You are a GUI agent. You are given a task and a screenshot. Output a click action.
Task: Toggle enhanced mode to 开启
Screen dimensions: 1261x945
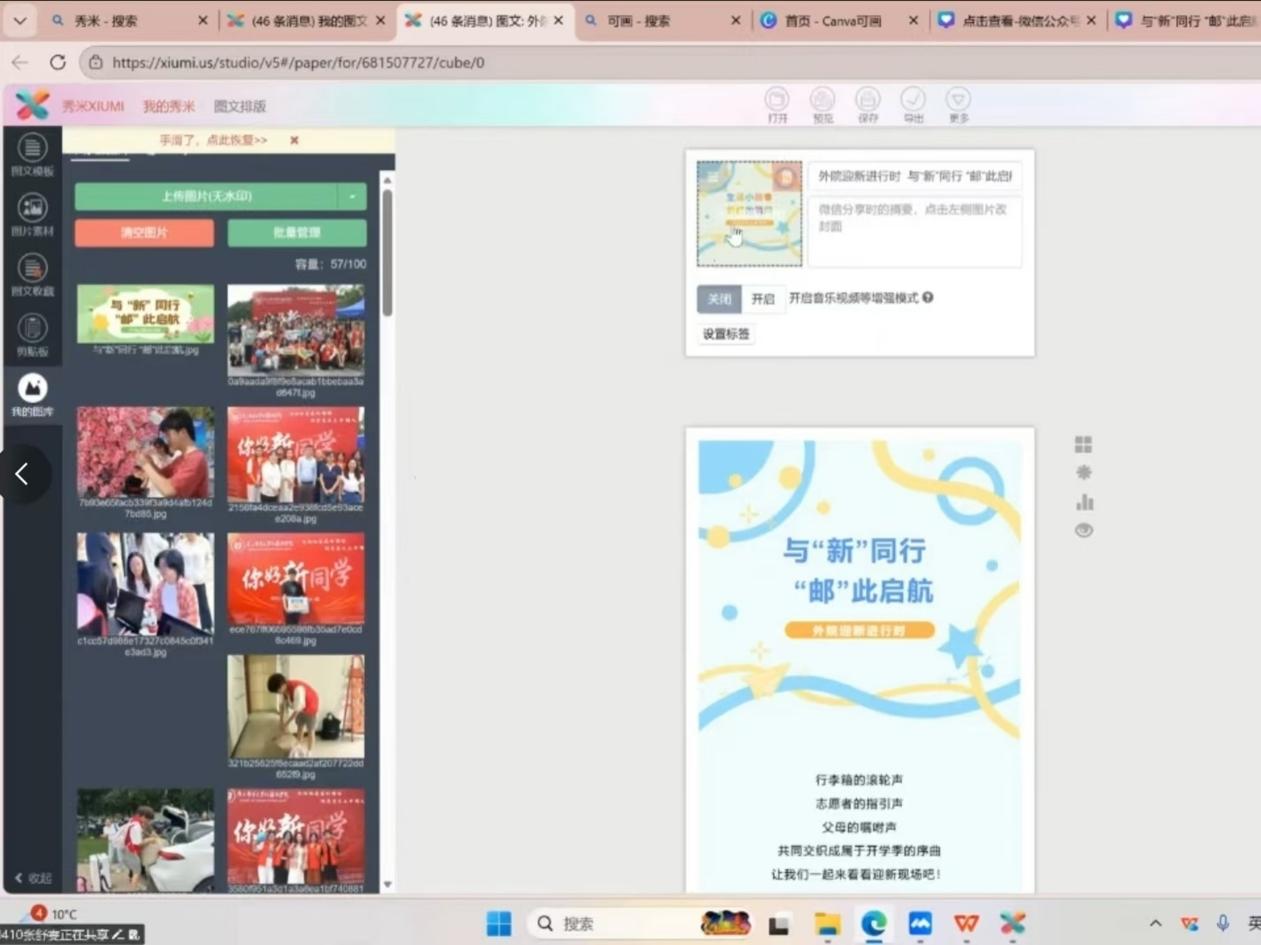763,298
